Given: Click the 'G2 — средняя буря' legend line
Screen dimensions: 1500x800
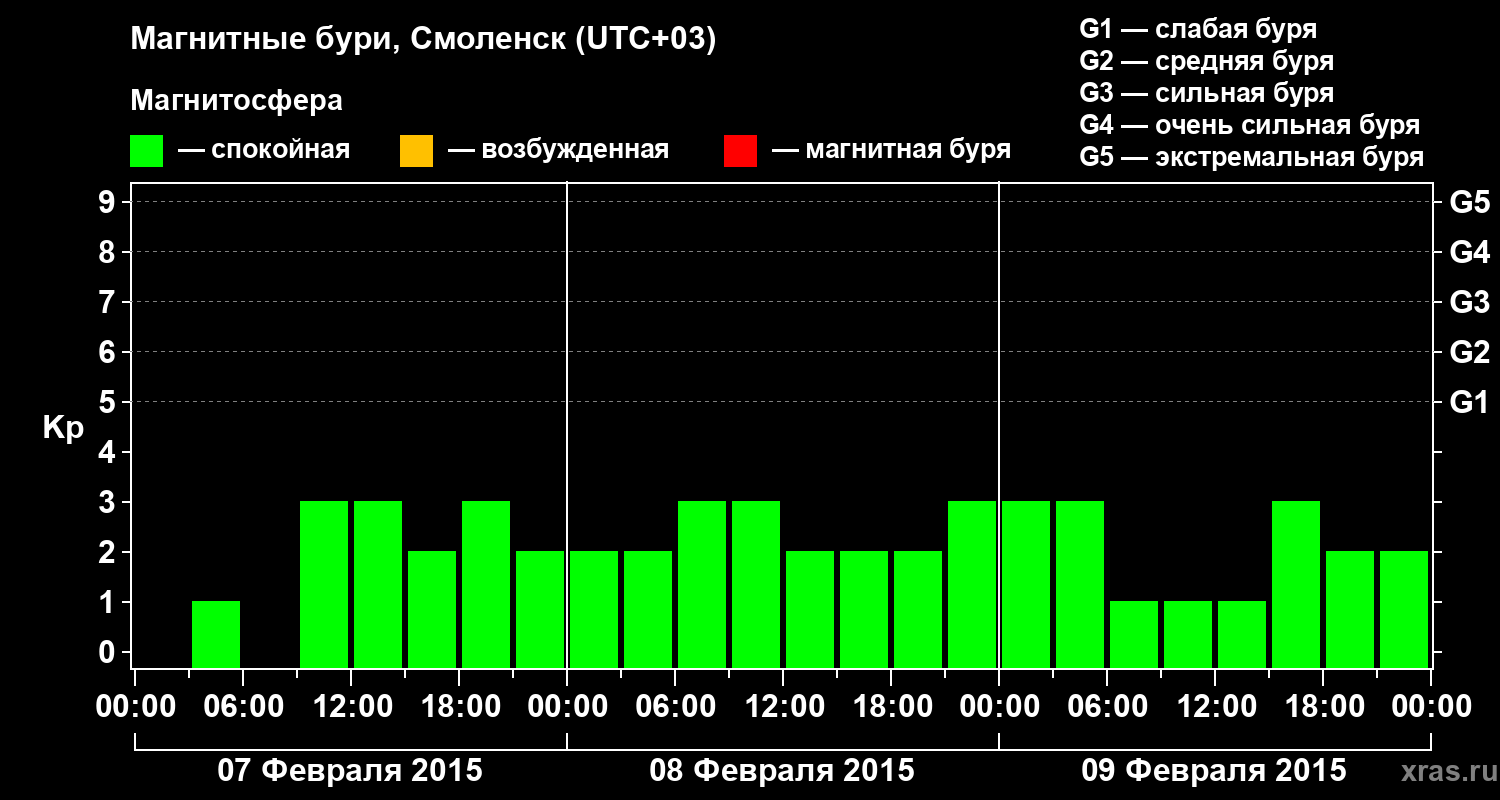Looking at the screenshot, I should 1207,61.
